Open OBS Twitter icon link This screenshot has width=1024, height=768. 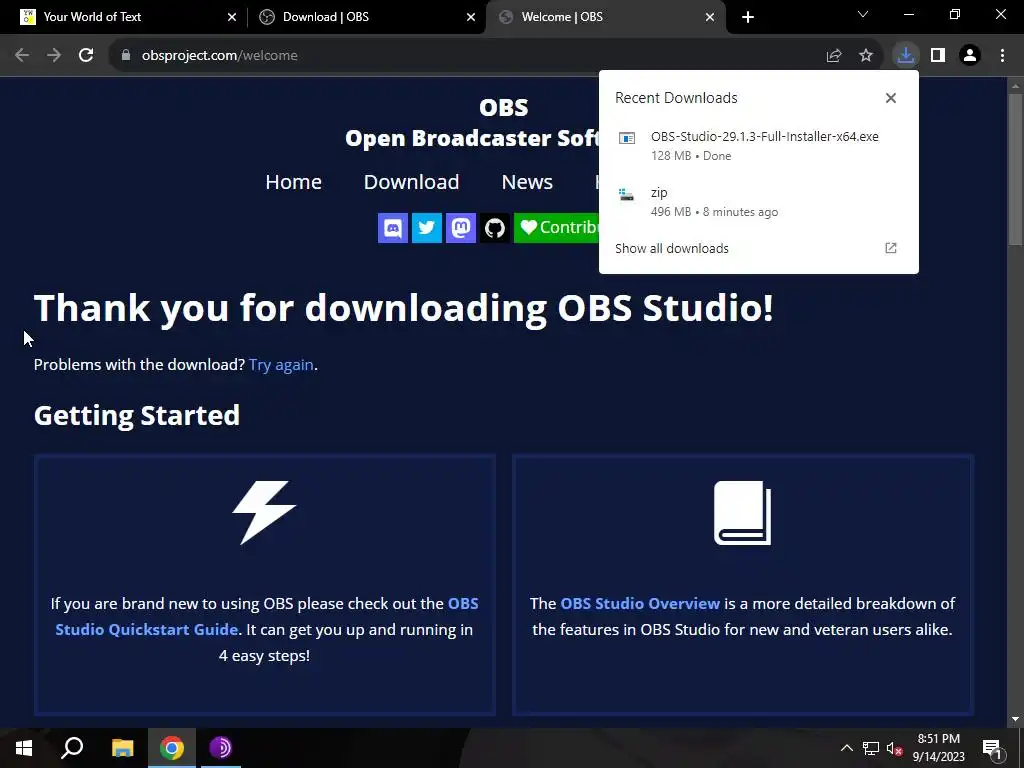point(426,228)
